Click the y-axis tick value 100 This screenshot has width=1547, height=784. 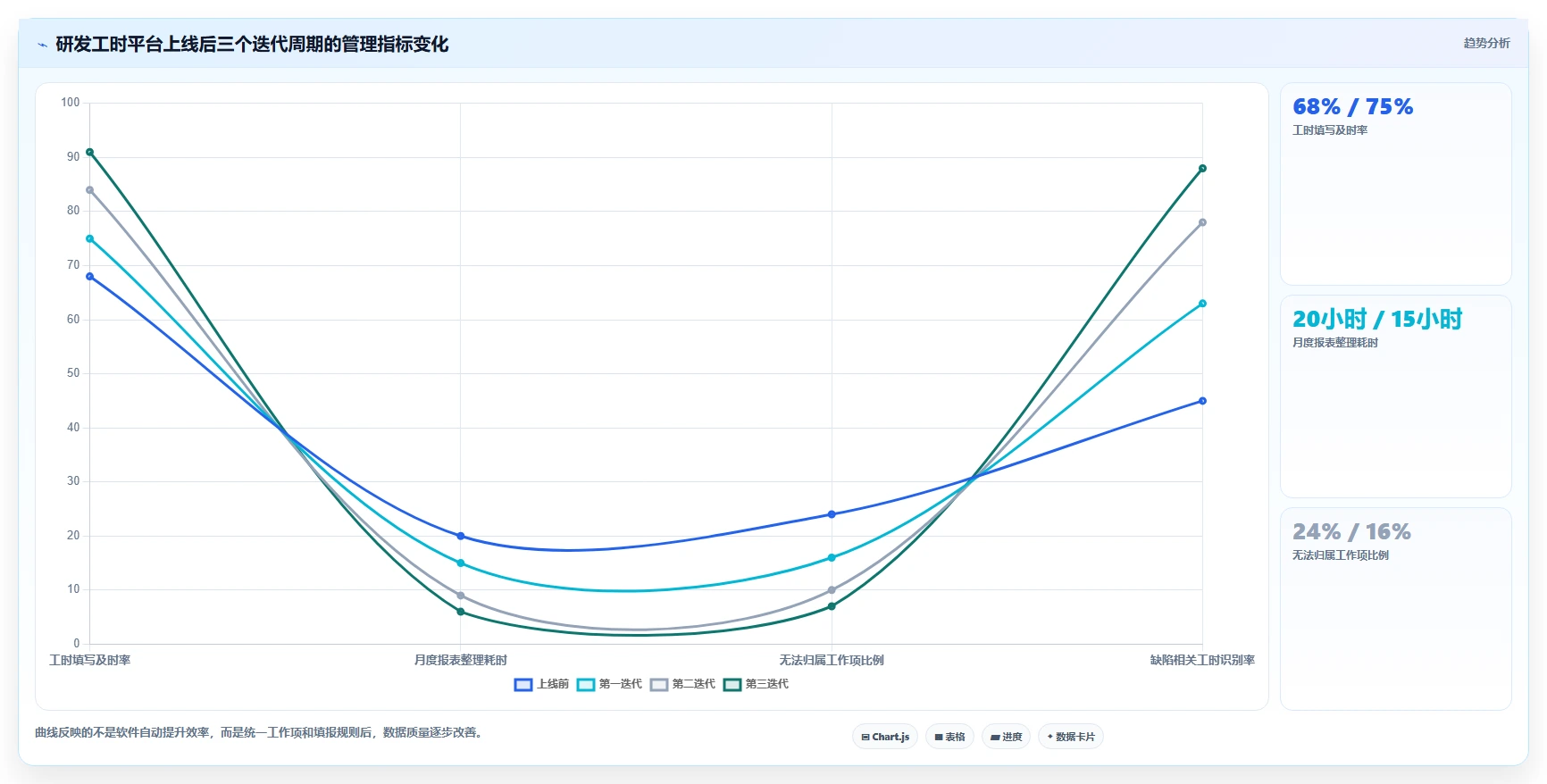(x=71, y=103)
